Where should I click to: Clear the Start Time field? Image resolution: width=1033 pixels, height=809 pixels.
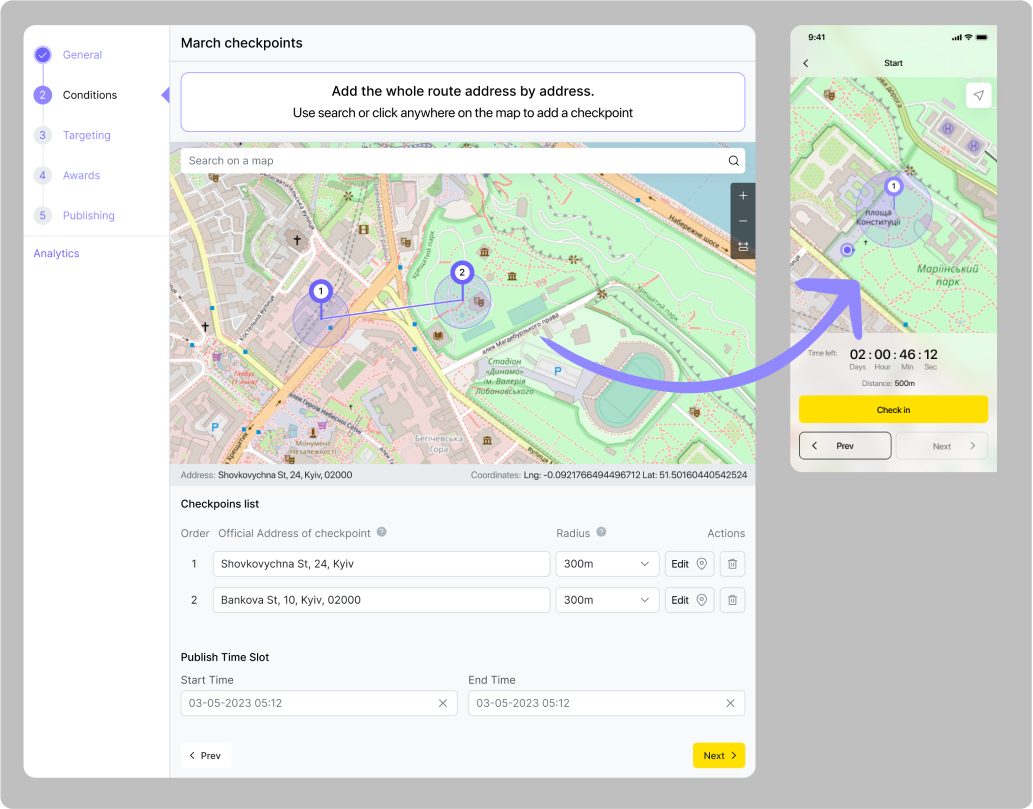pyautogui.click(x=443, y=703)
